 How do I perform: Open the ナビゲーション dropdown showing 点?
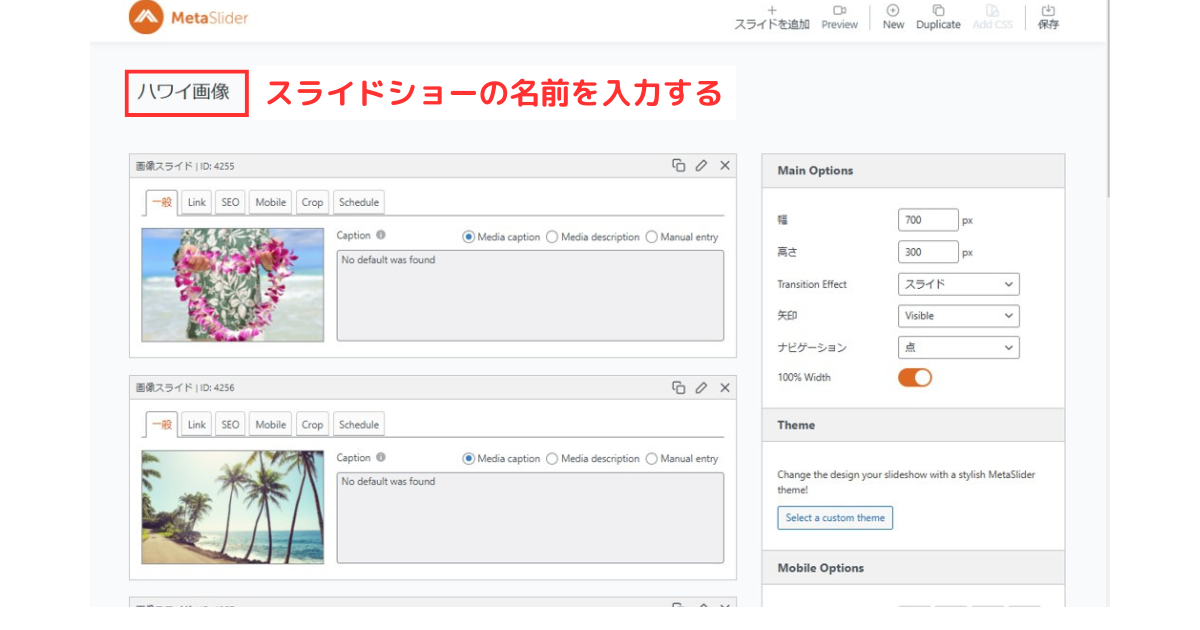pos(957,347)
